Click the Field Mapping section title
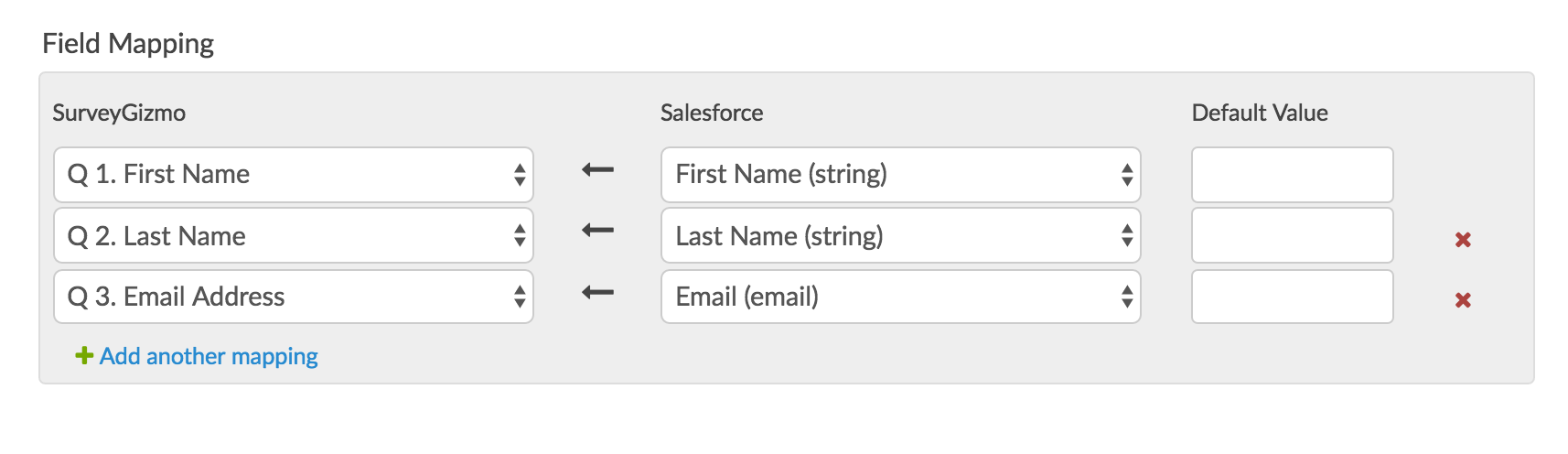This screenshot has width=1568, height=454. coord(128,43)
